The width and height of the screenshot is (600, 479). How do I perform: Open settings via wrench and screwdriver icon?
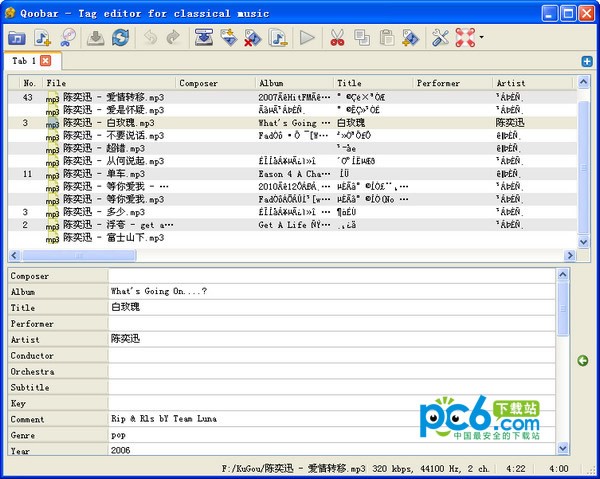440,38
